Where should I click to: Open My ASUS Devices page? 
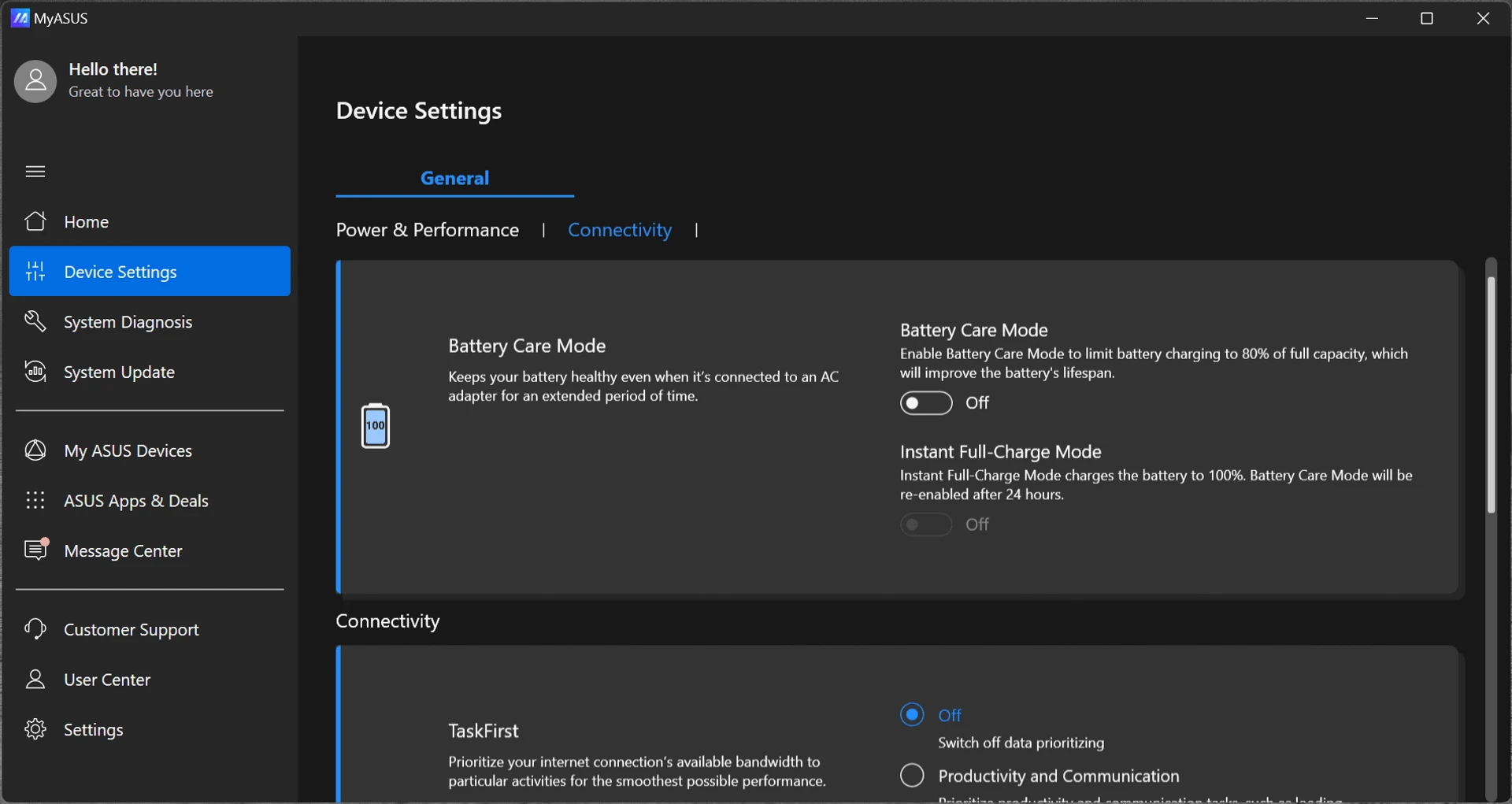150,450
